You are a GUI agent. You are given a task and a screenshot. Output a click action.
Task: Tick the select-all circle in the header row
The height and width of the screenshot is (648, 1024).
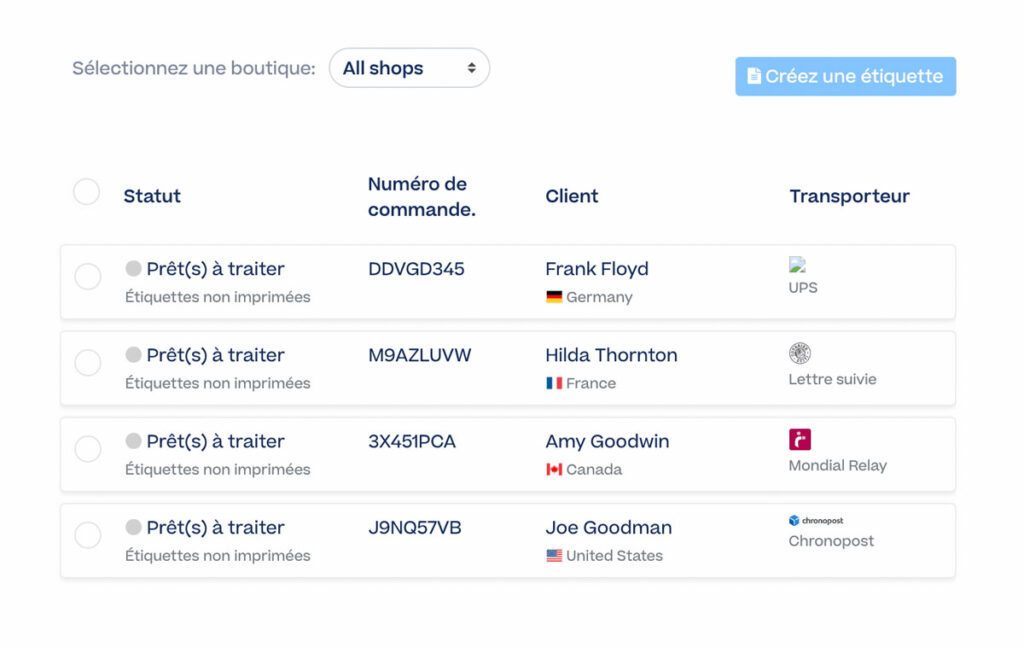click(86, 192)
